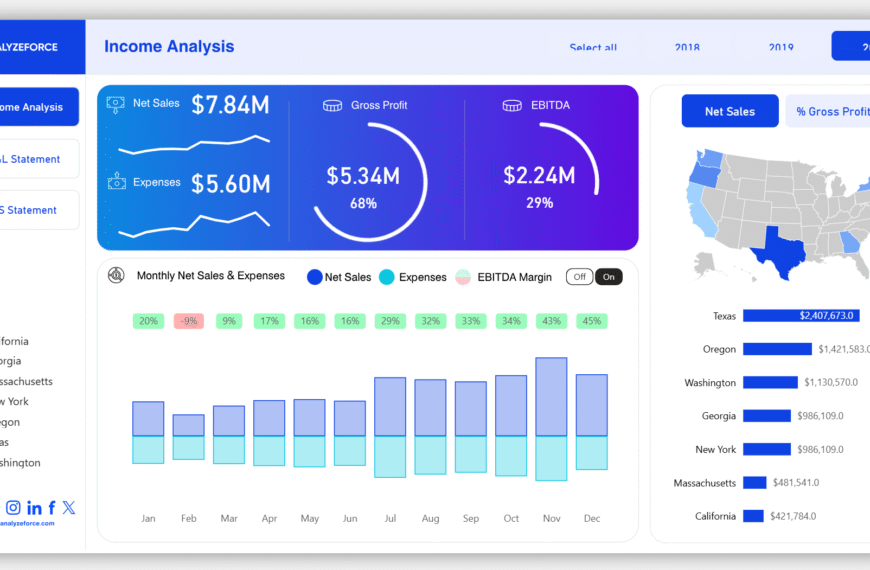Viewport: 870px width, 570px height.
Task: Click the Monthly Net Sales chart icon
Action: tap(116, 276)
